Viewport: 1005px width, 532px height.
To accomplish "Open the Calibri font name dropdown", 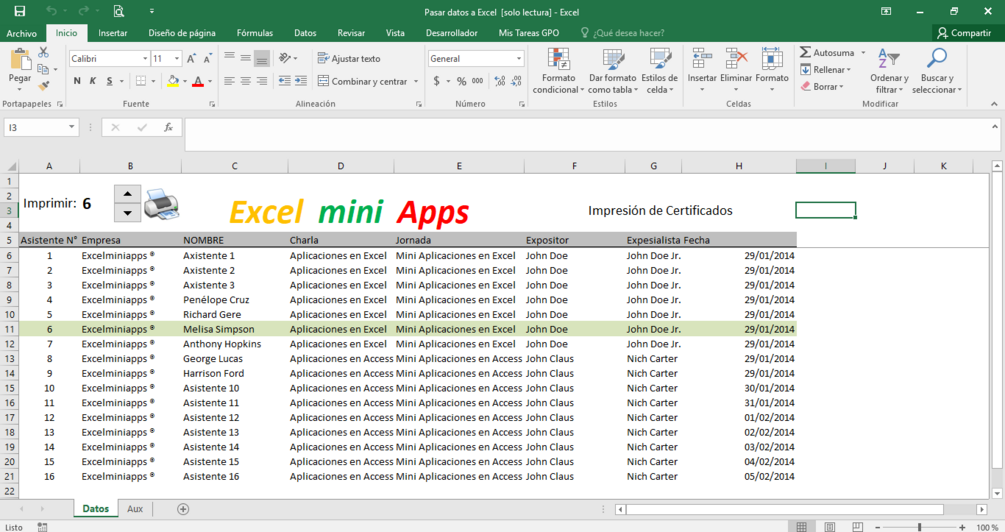I will pos(145,58).
